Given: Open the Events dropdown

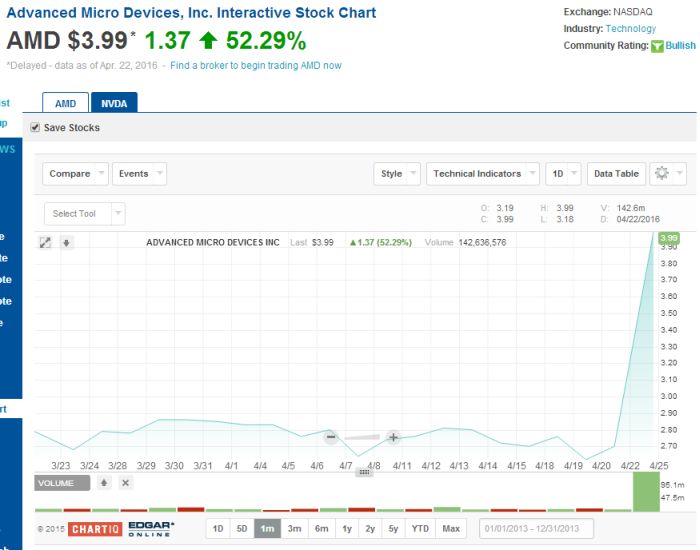Looking at the screenshot, I should click(x=139, y=174).
